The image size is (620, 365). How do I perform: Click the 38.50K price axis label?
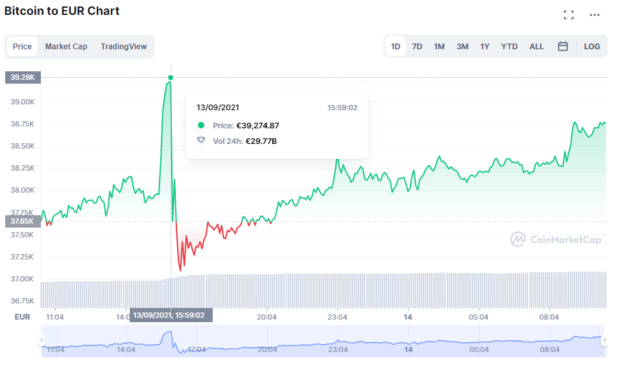pos(23,146)
